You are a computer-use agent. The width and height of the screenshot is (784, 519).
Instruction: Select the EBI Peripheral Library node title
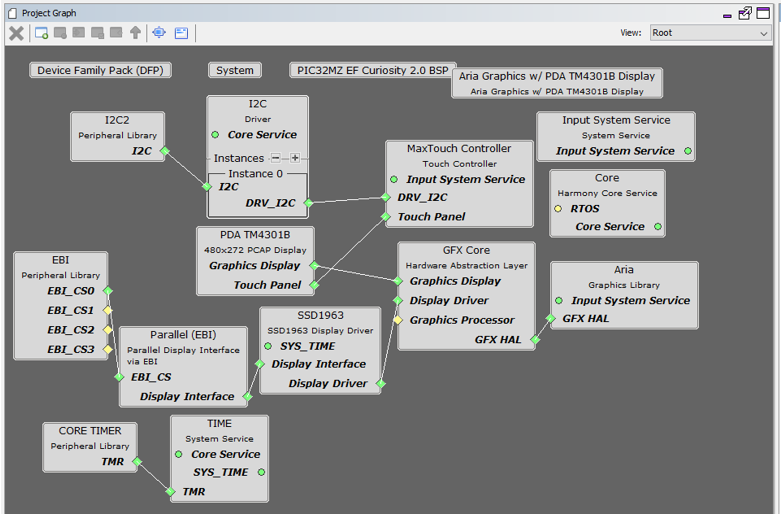pyautogui.click(x=60, y=260)
